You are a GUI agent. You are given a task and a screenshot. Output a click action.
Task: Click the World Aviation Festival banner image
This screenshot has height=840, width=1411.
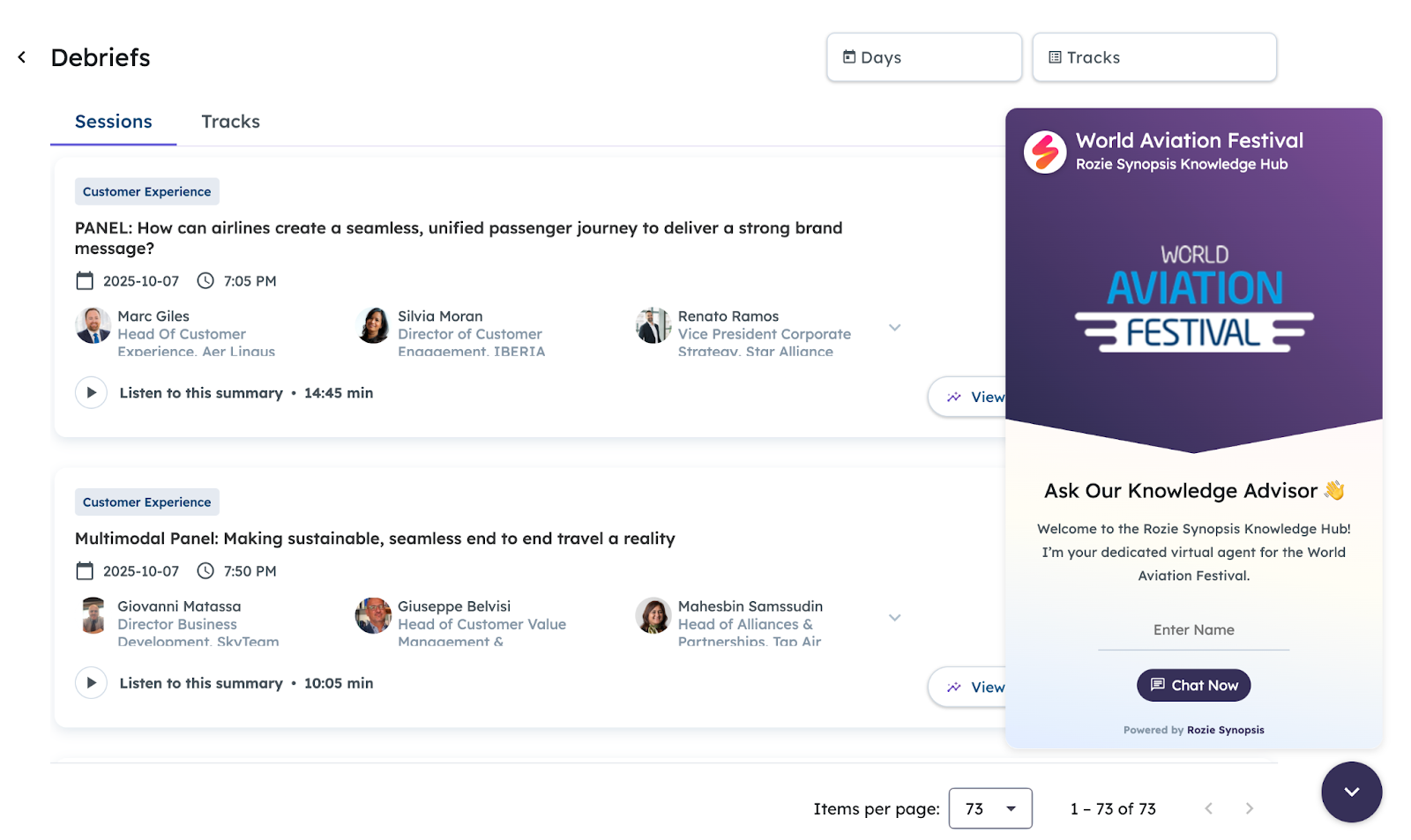[1193, 299]
